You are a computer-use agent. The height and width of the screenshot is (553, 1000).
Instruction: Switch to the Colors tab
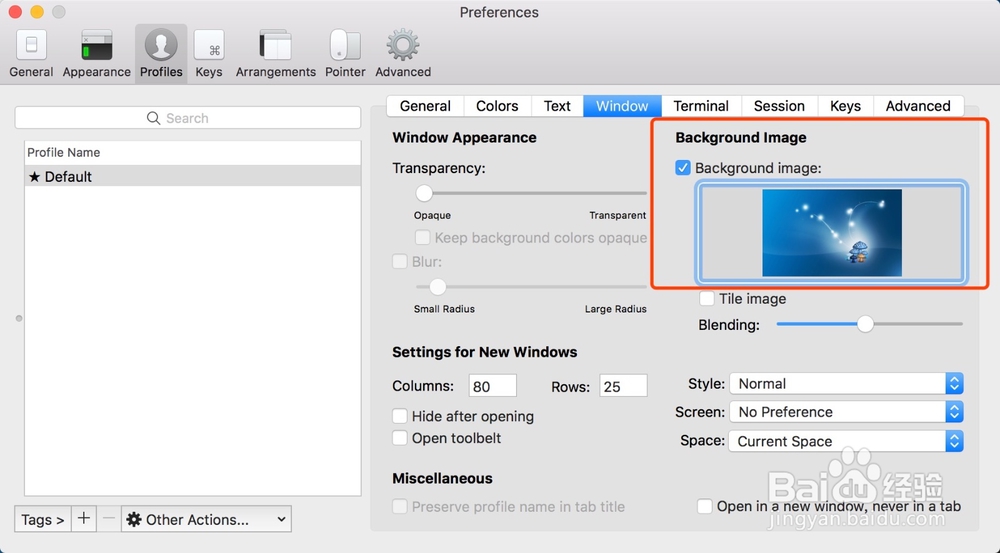(x=497, y=106)
